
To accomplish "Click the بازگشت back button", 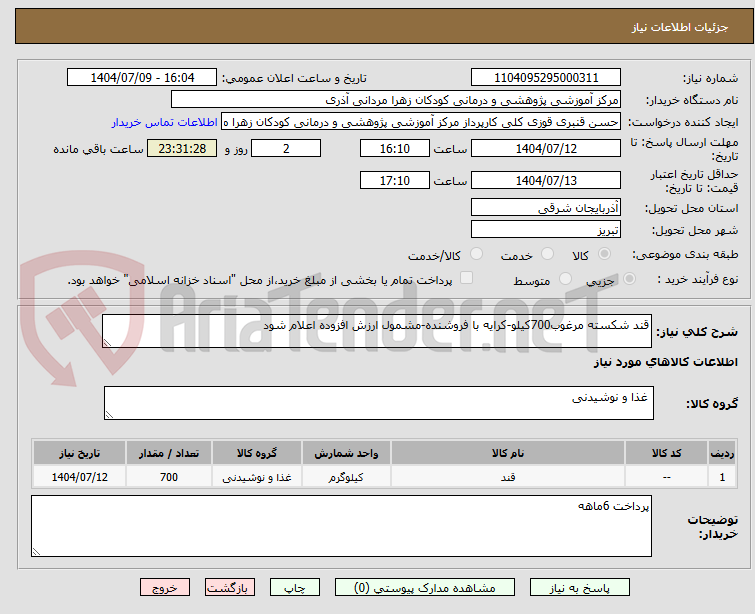I will 230,588.
